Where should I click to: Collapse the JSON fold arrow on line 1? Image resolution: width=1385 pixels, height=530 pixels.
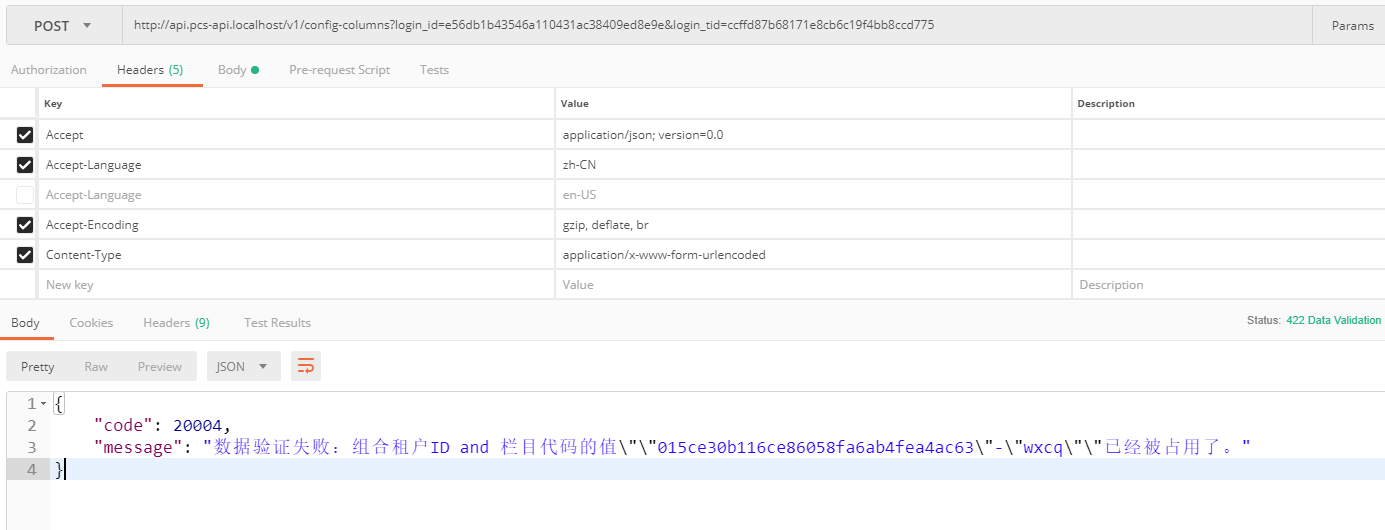pyautogui.click(x=43, y=404)
